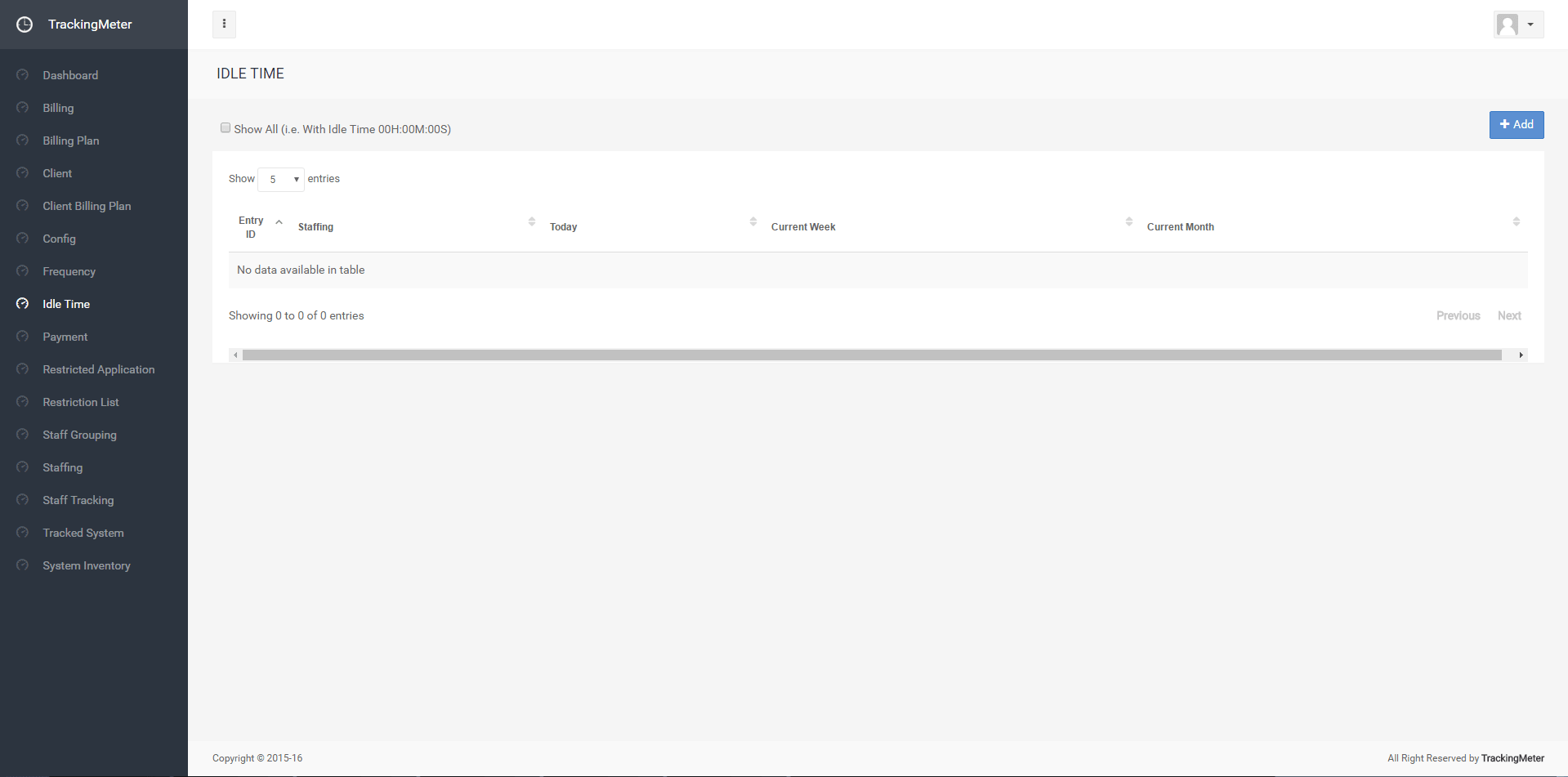Click the user avatar icon
Screen dimensions: 1568x777
(1508, 25)
